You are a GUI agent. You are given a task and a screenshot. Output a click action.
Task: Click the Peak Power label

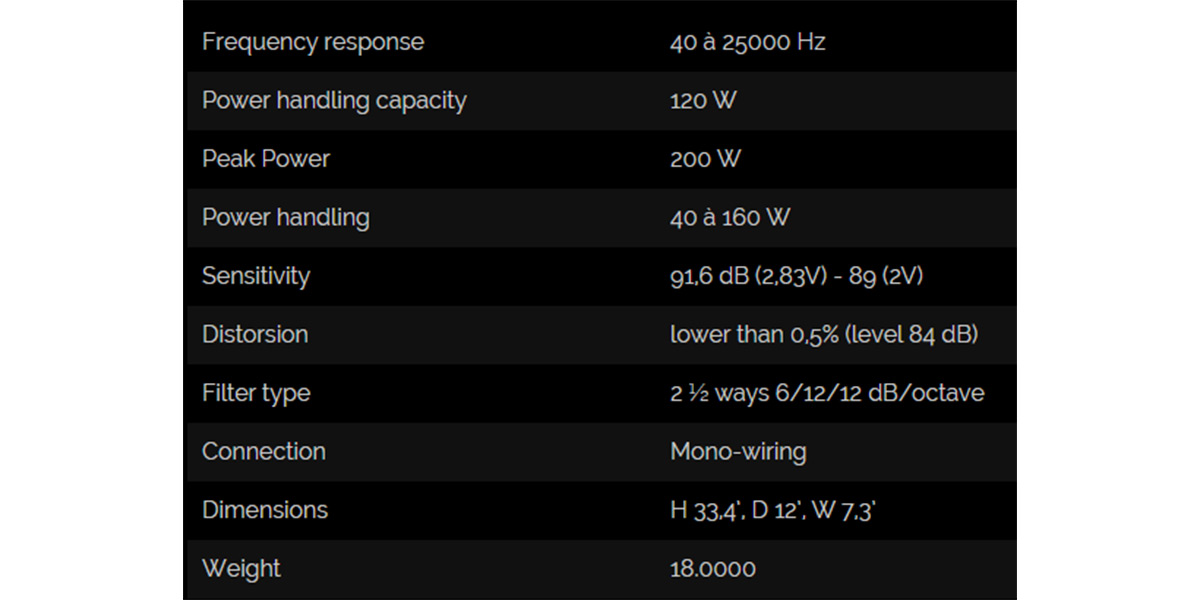[x=265, y=159]
